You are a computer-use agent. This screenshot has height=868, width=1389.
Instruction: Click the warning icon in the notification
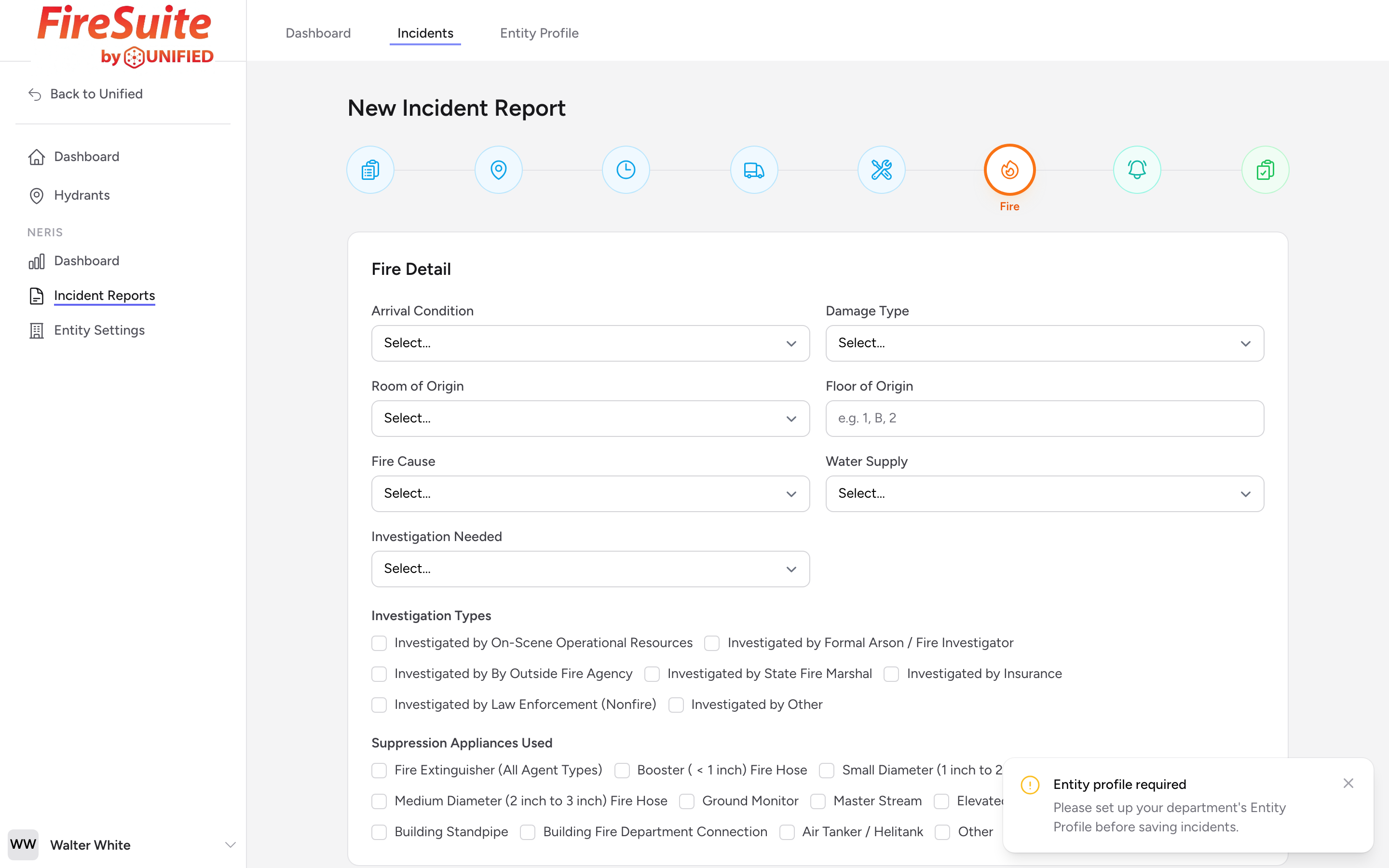coord(1030,785)
